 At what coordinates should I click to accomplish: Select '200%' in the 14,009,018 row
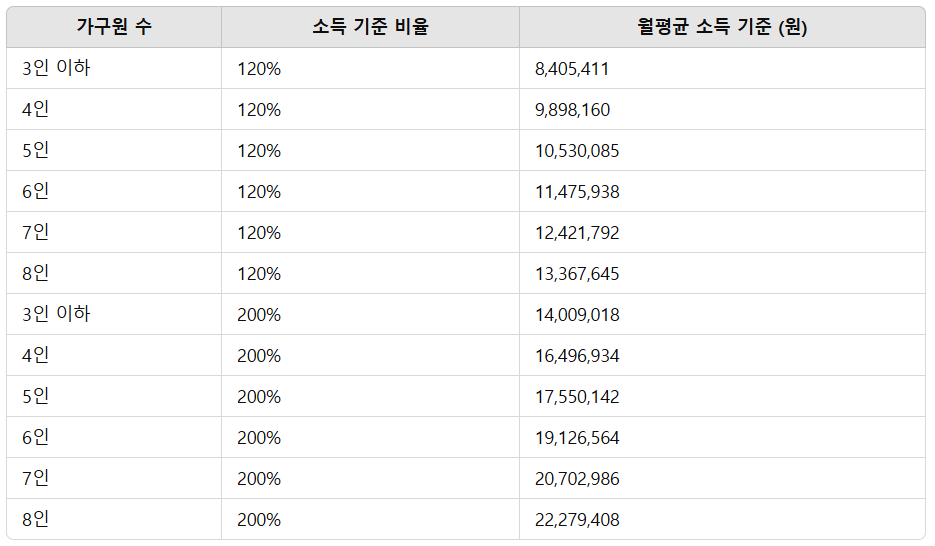(x=259, y=315)
